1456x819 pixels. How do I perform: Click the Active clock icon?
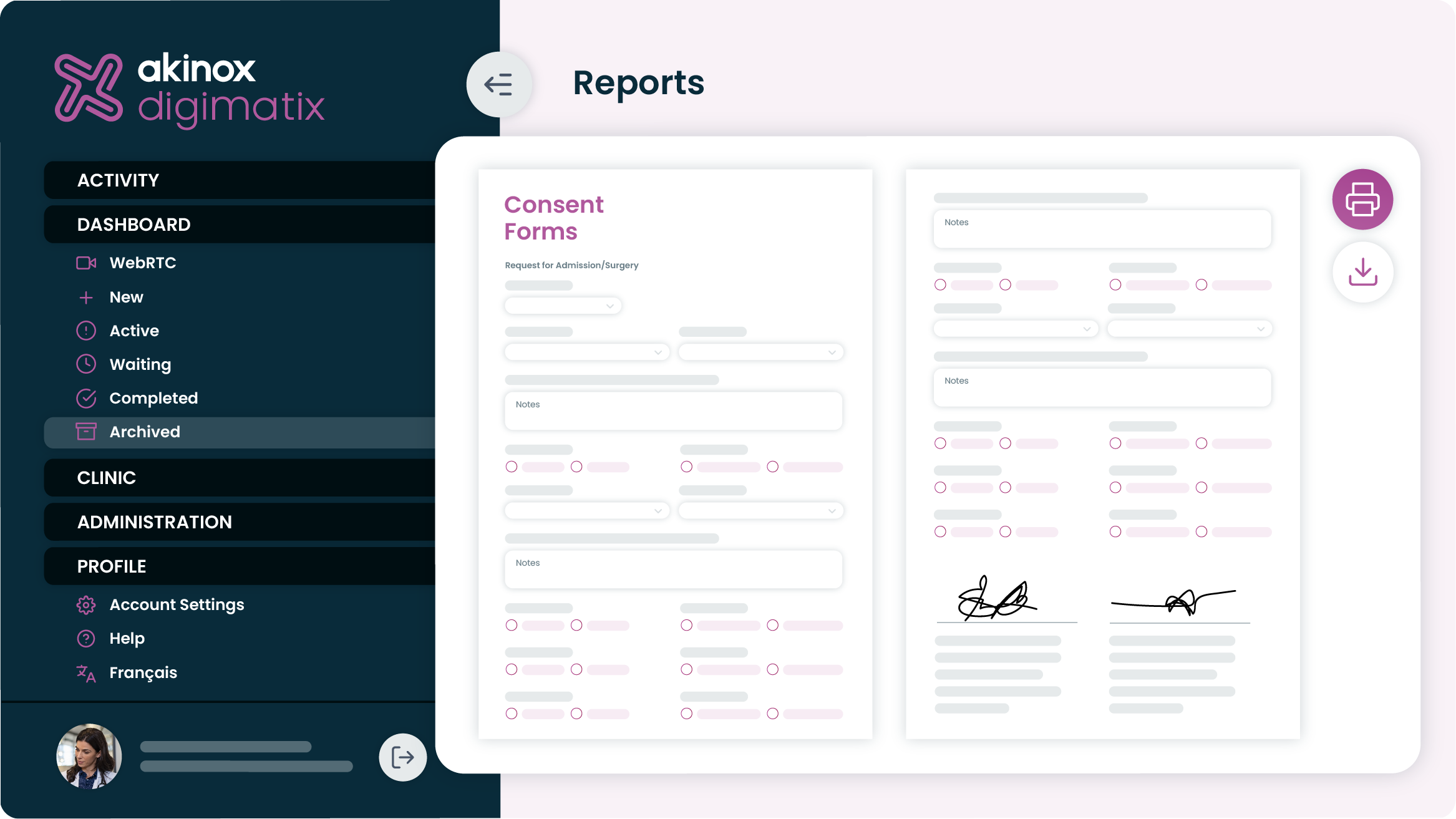point(86,330)
